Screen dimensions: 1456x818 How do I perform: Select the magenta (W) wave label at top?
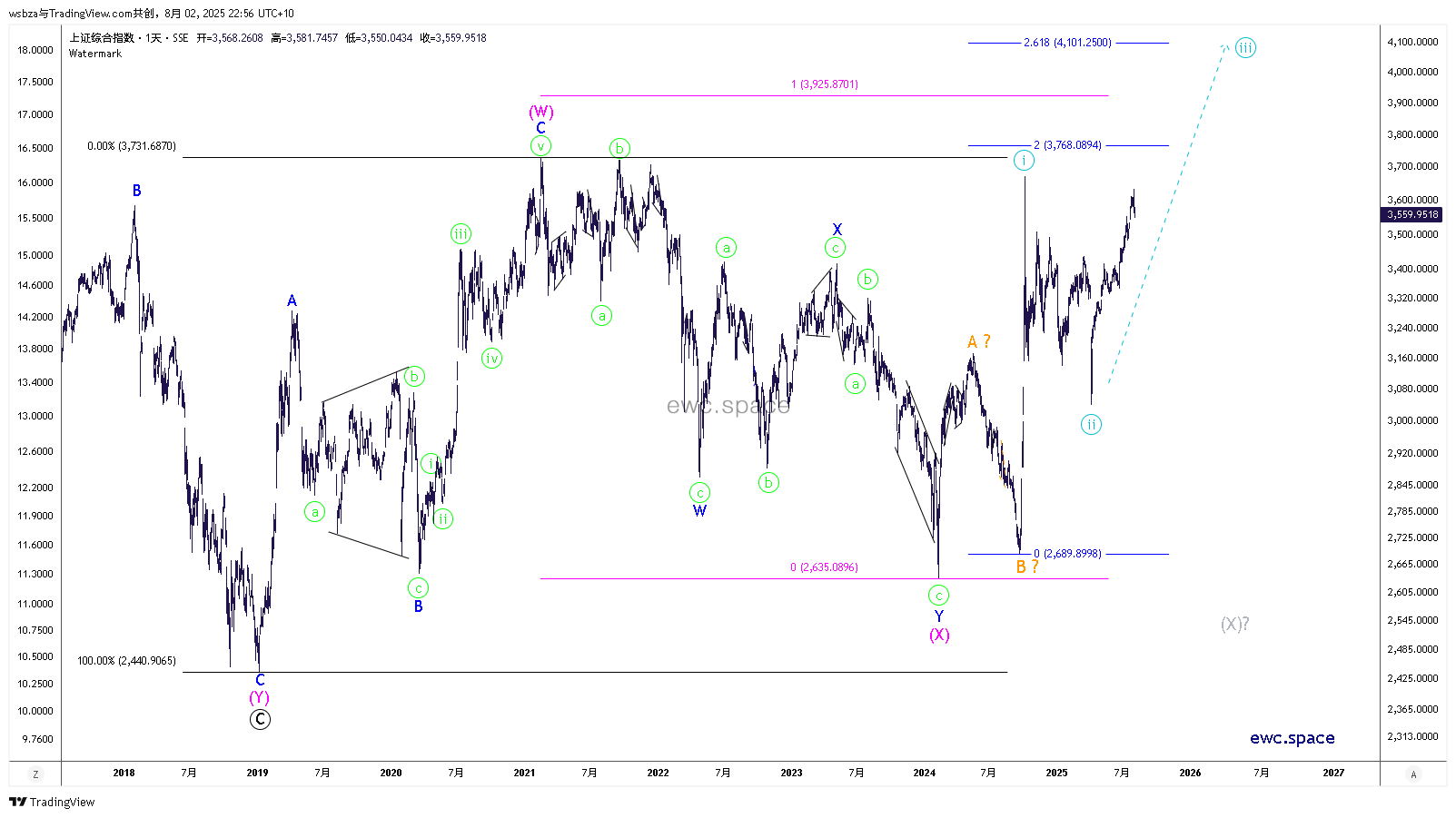point(541,113)
